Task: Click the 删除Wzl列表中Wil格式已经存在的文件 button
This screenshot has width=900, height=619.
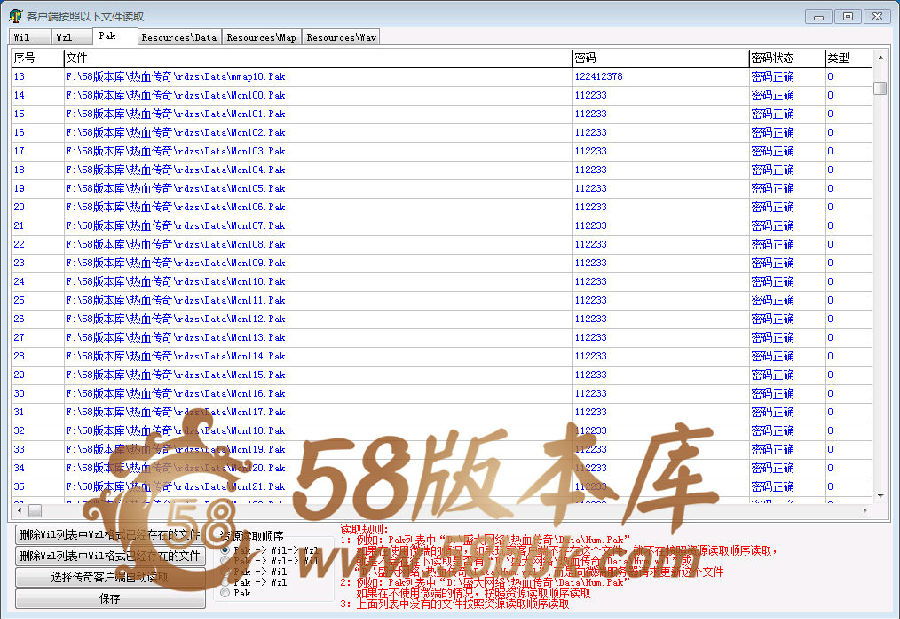Action: click(x=110, y=555)
